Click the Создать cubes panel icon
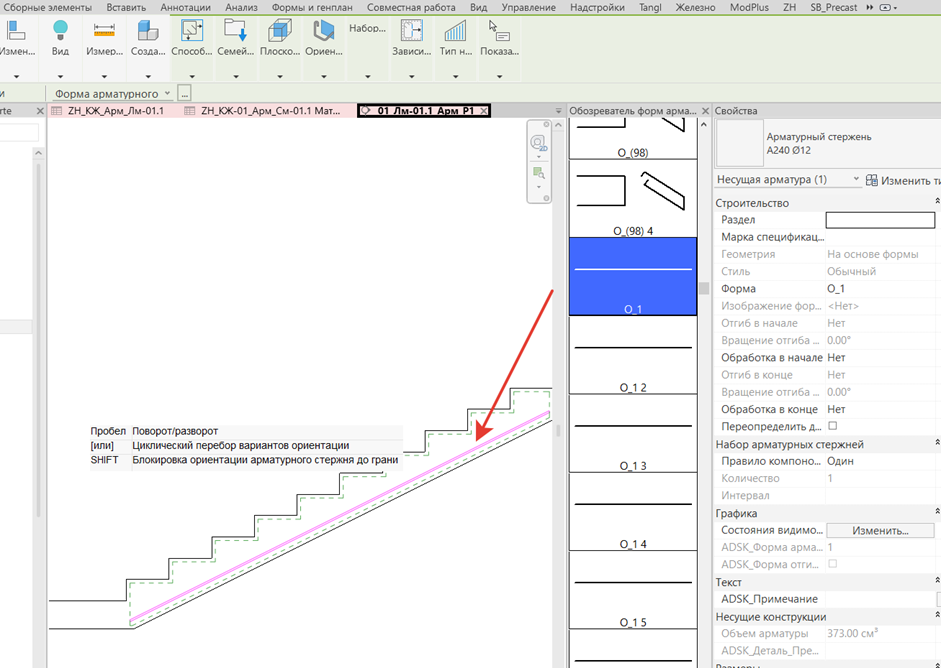 click(x=148, y=30)
